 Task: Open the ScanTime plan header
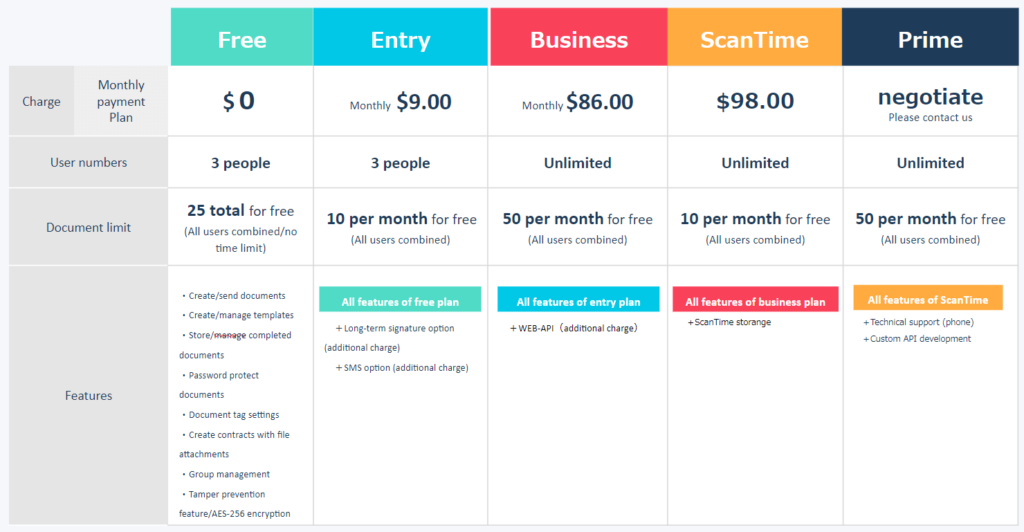tap(754, 37)
